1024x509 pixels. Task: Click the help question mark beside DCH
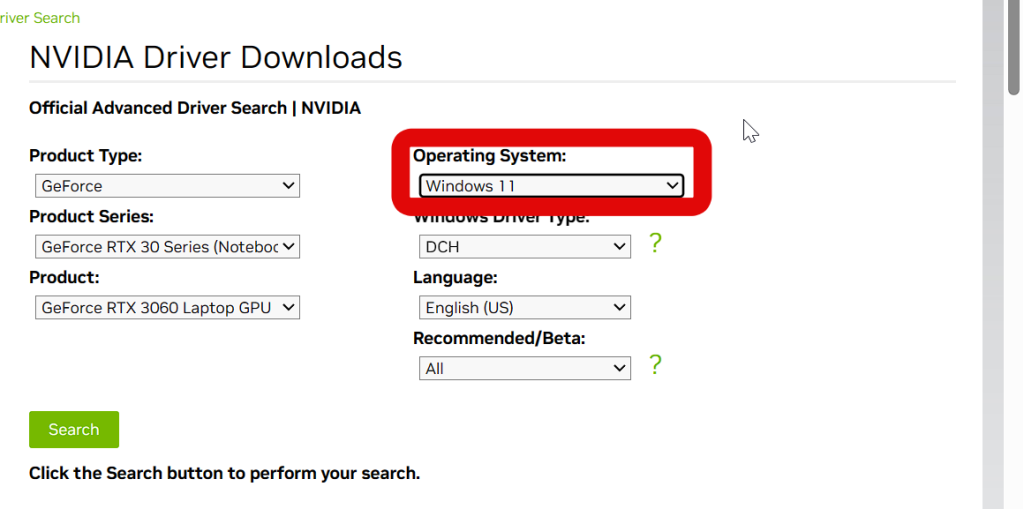(x=655, y=243)
